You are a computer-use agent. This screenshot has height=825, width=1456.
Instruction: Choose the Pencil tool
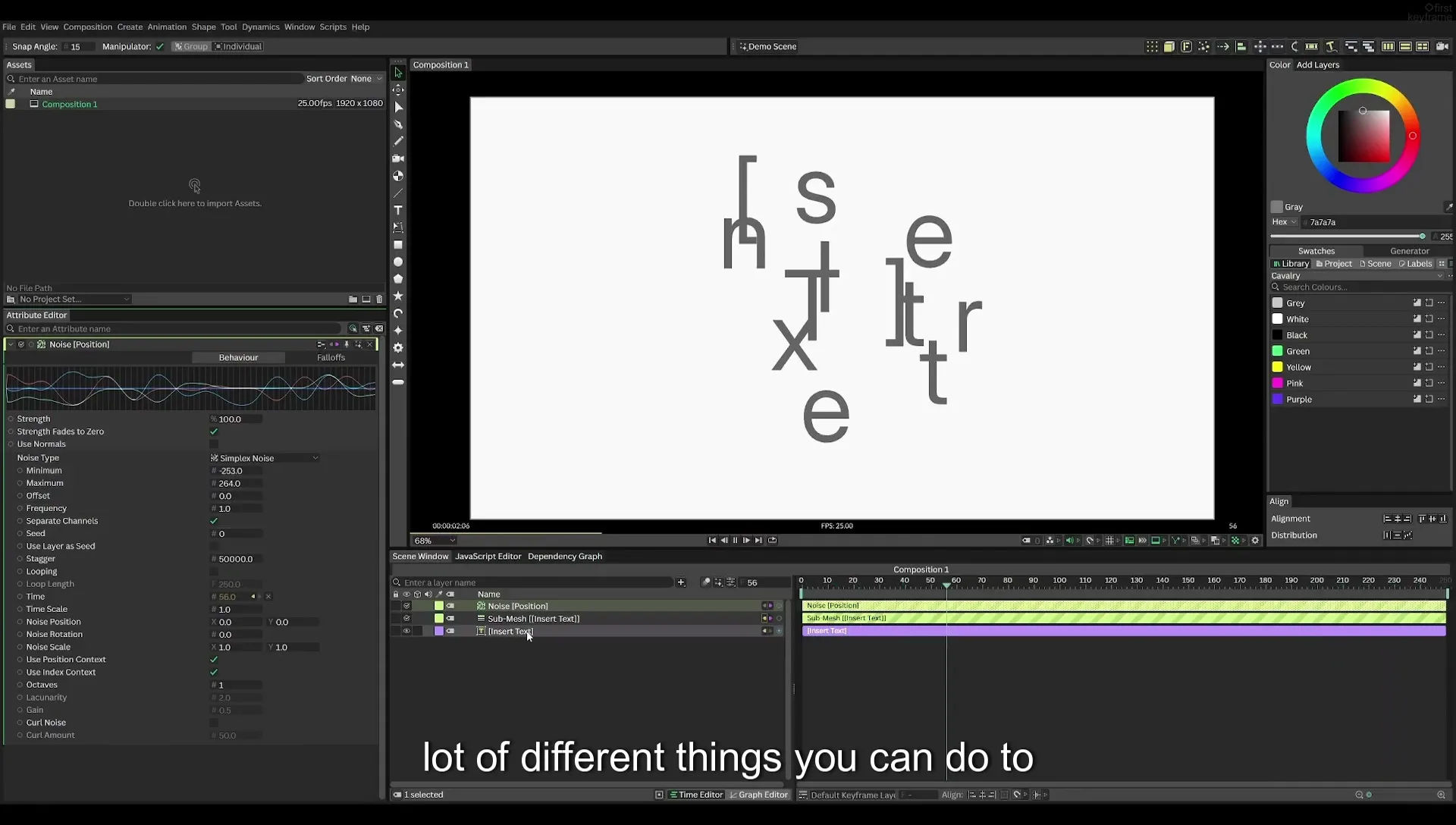tap(397, 141)
